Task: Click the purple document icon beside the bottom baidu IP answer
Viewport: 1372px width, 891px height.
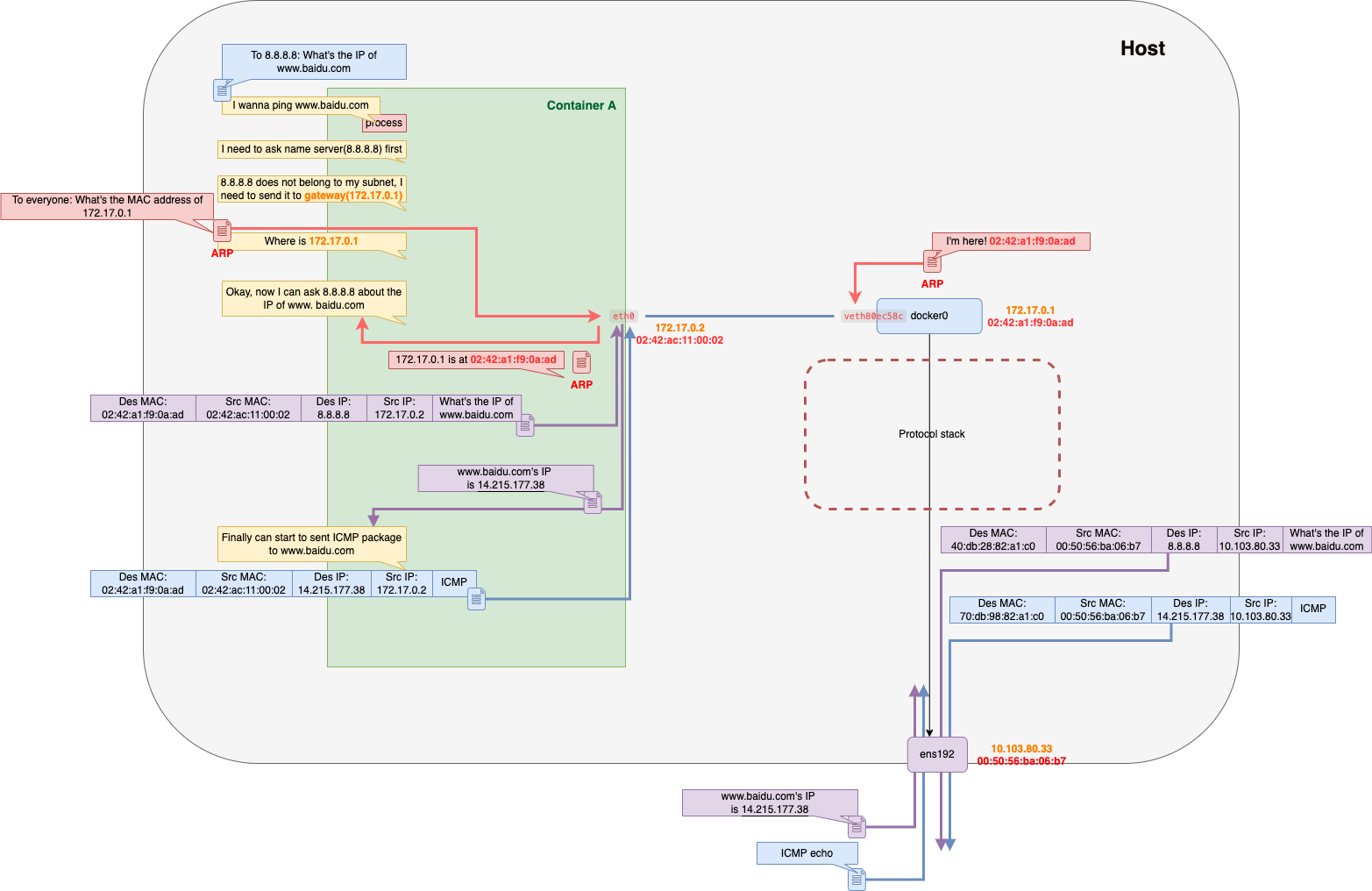Action: point(857,827)
